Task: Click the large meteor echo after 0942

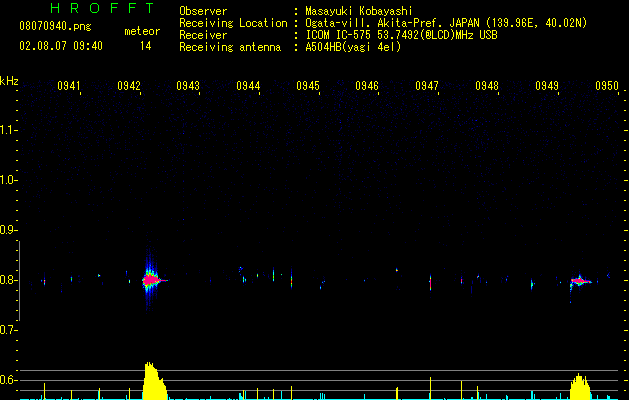Action: (151, 280)
